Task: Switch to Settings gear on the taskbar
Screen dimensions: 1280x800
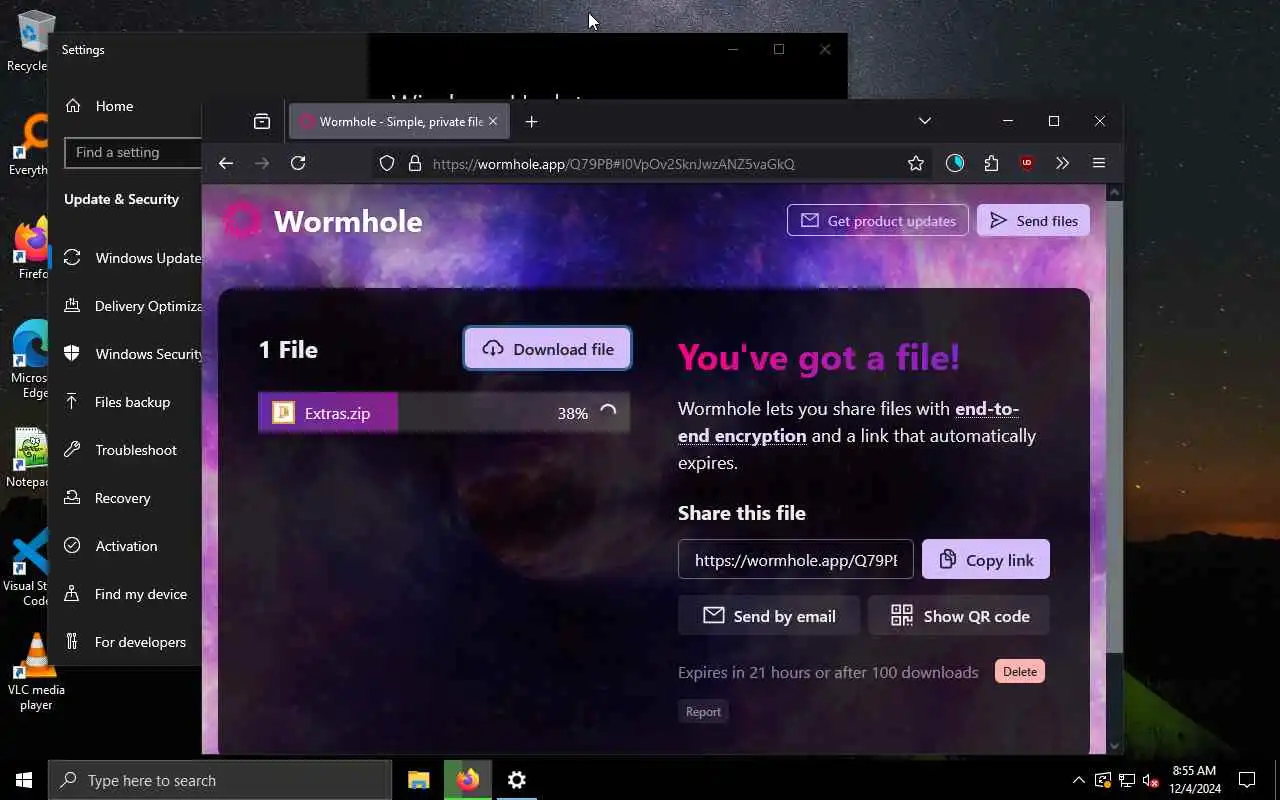Action: 517,780
